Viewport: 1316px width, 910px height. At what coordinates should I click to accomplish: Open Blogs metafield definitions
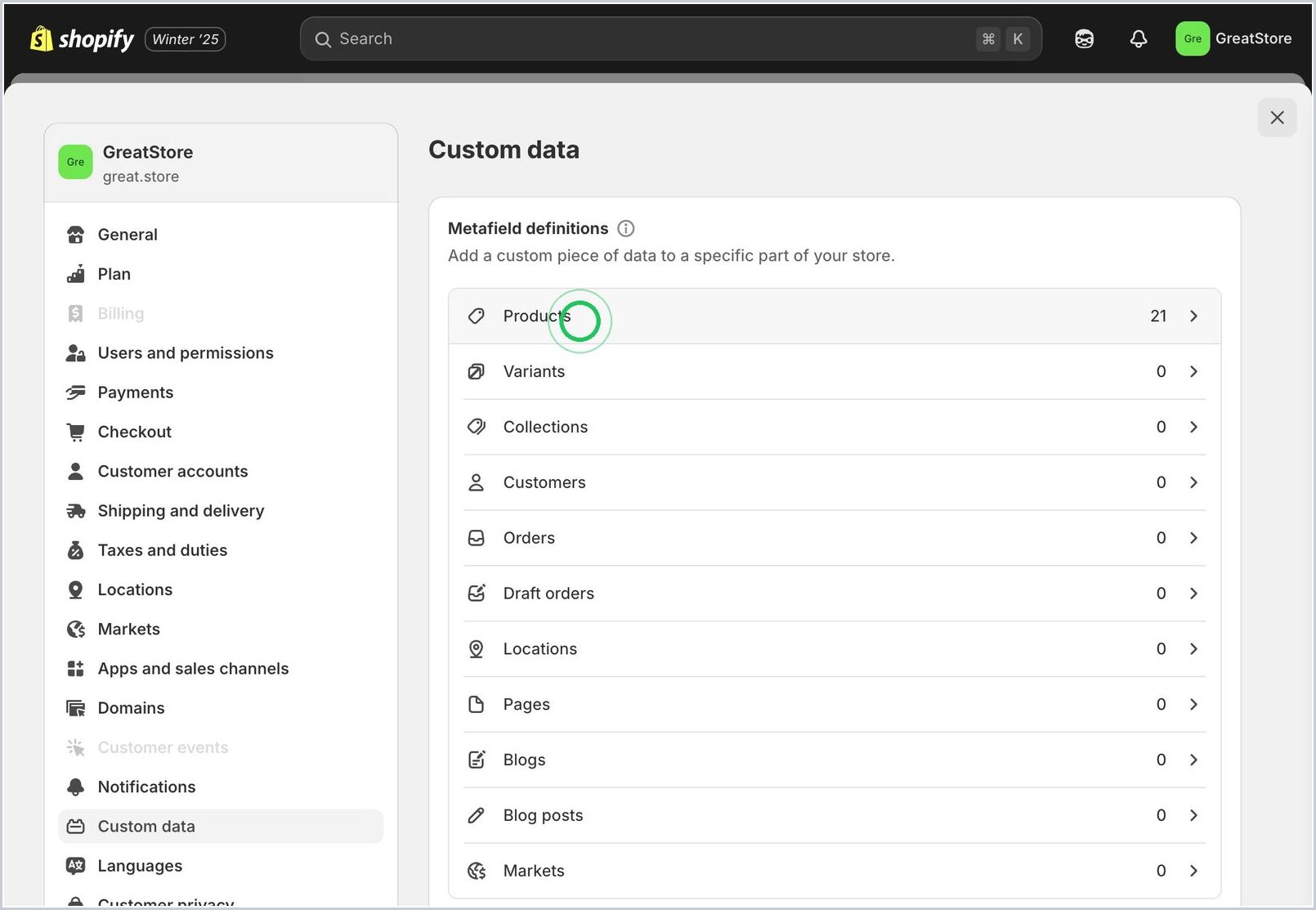pyautogui.click(x=835, y=760)
